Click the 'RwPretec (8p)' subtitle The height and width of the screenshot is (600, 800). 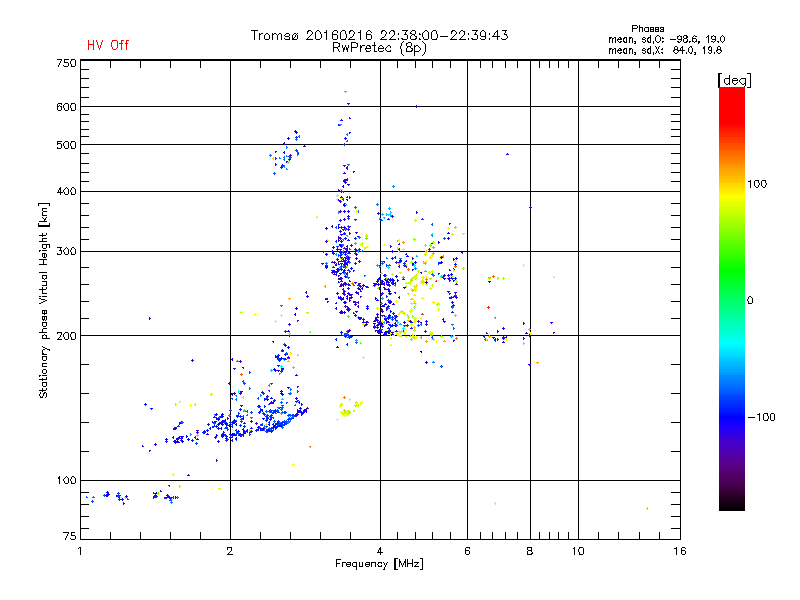pos(379,48)
